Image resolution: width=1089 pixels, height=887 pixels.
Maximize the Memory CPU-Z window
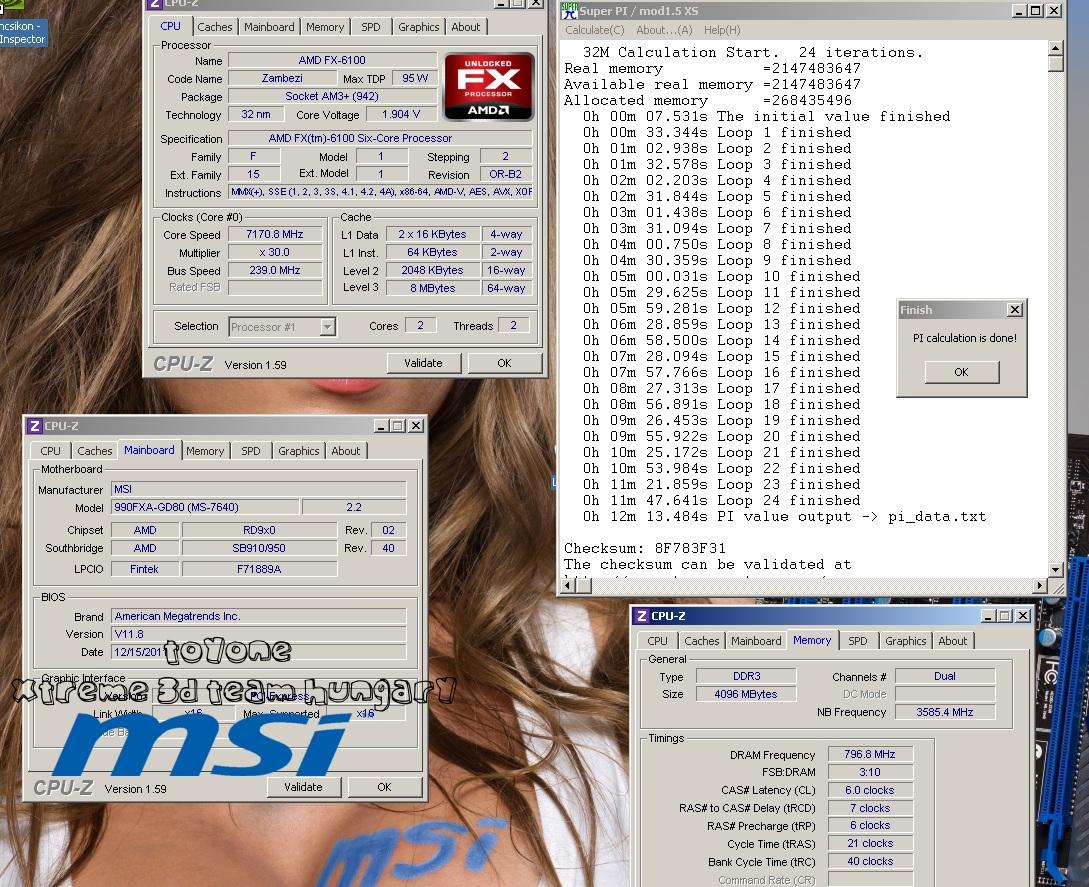pyautogui.click(x=1005, y=616)
